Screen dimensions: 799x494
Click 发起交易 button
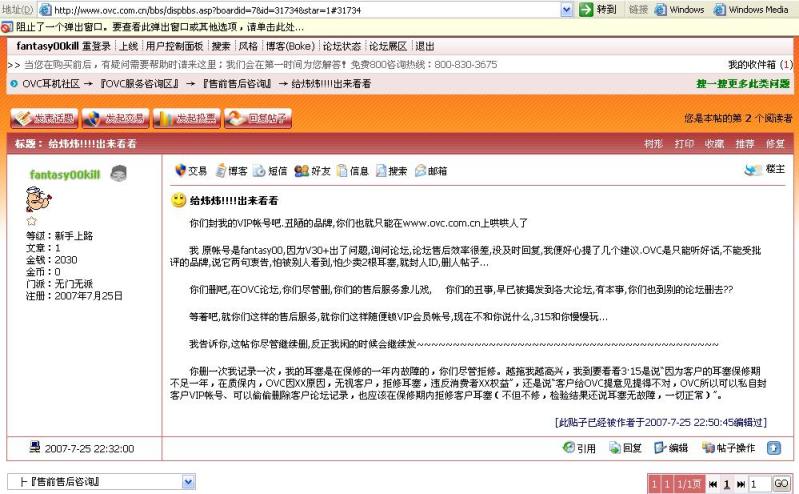(x=115, y=118)
